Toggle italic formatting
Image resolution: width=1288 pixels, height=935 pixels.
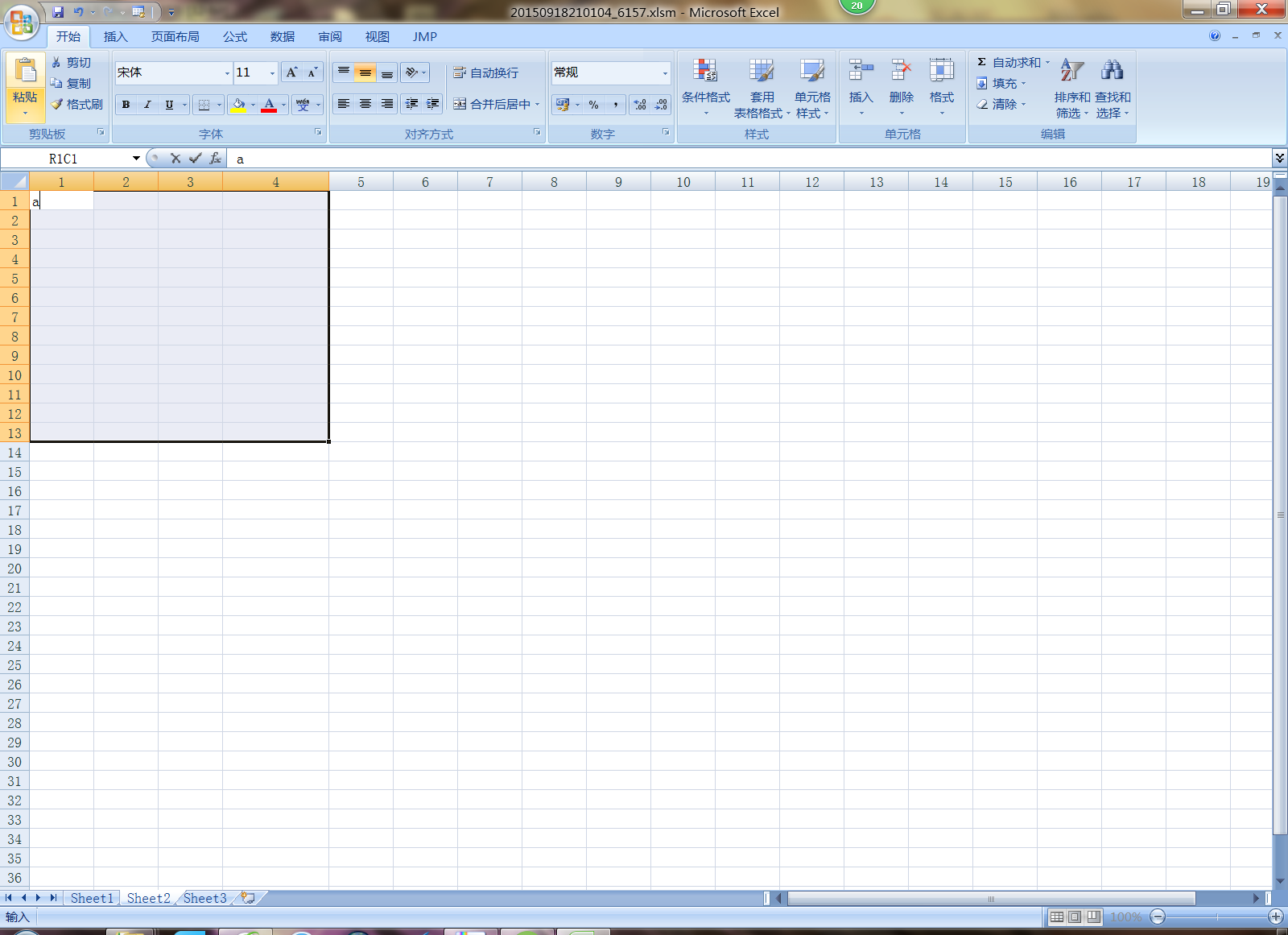pyautogui.click(x=147, y=105)
